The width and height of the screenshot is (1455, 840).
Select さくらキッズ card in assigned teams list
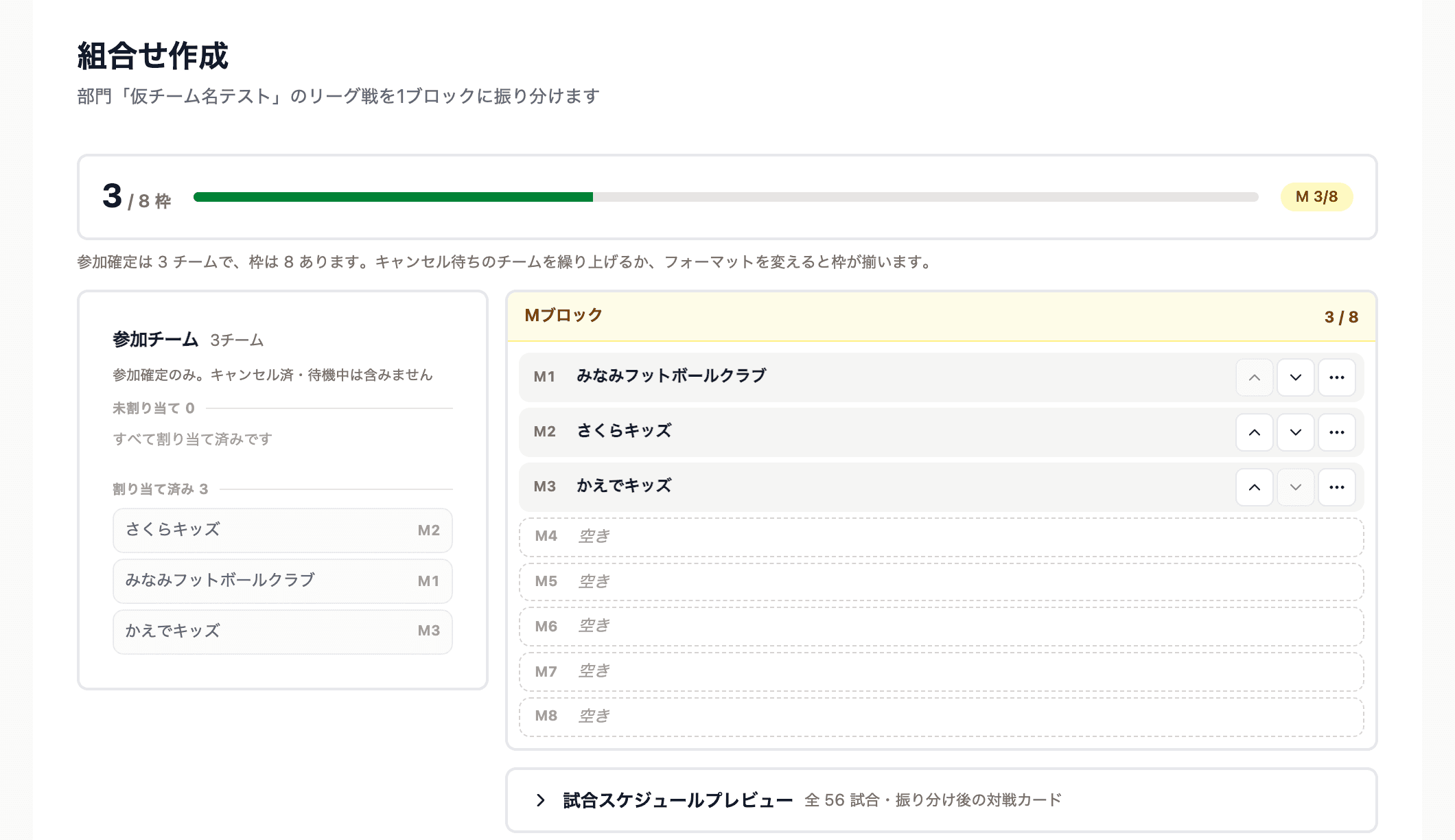pos(283,530)
